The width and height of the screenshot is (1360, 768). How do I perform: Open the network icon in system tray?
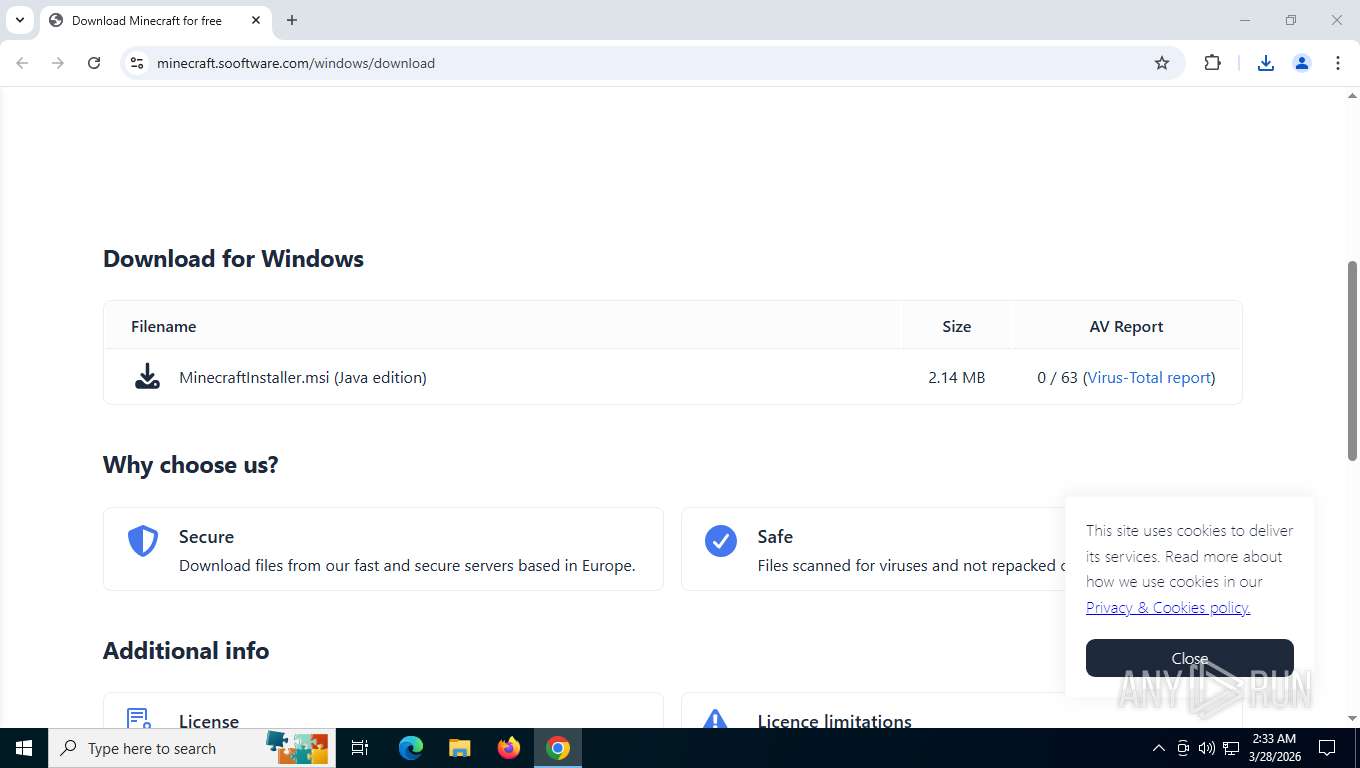click(x=1231, y=748)
